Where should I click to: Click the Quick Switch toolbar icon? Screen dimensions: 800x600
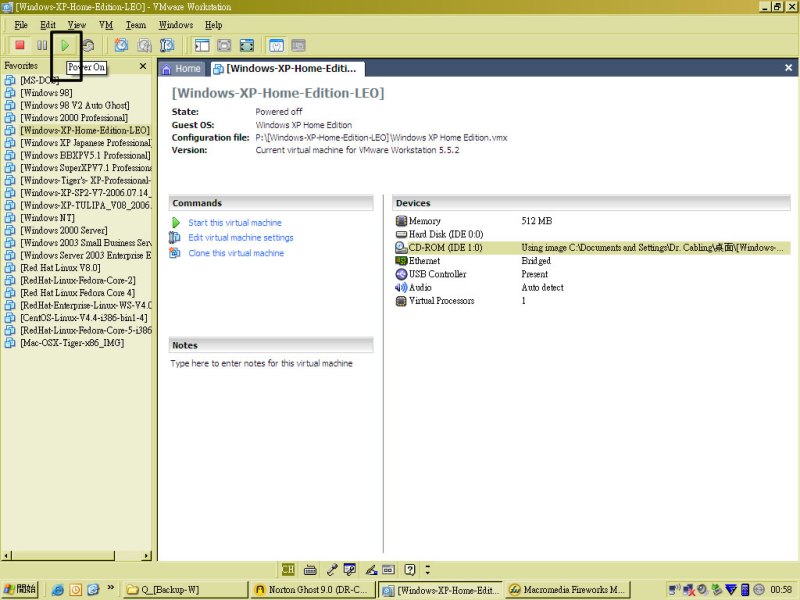(x=224, y=45)
